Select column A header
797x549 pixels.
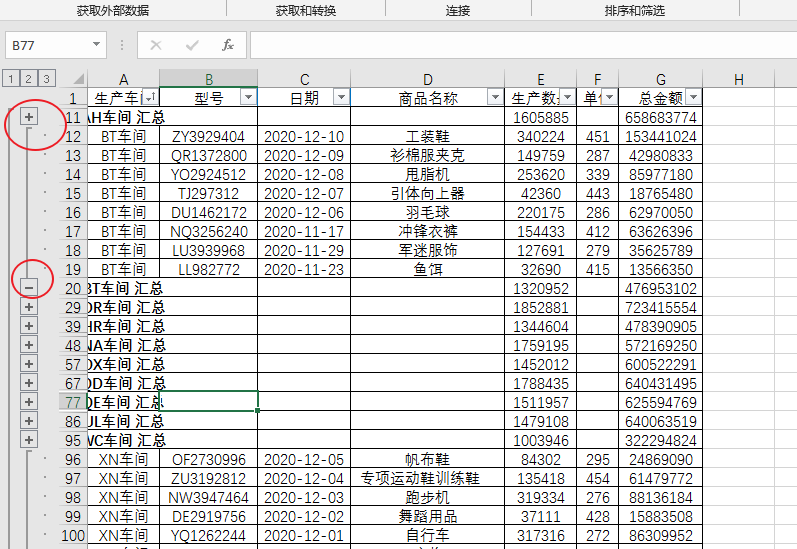coord(124,79)
